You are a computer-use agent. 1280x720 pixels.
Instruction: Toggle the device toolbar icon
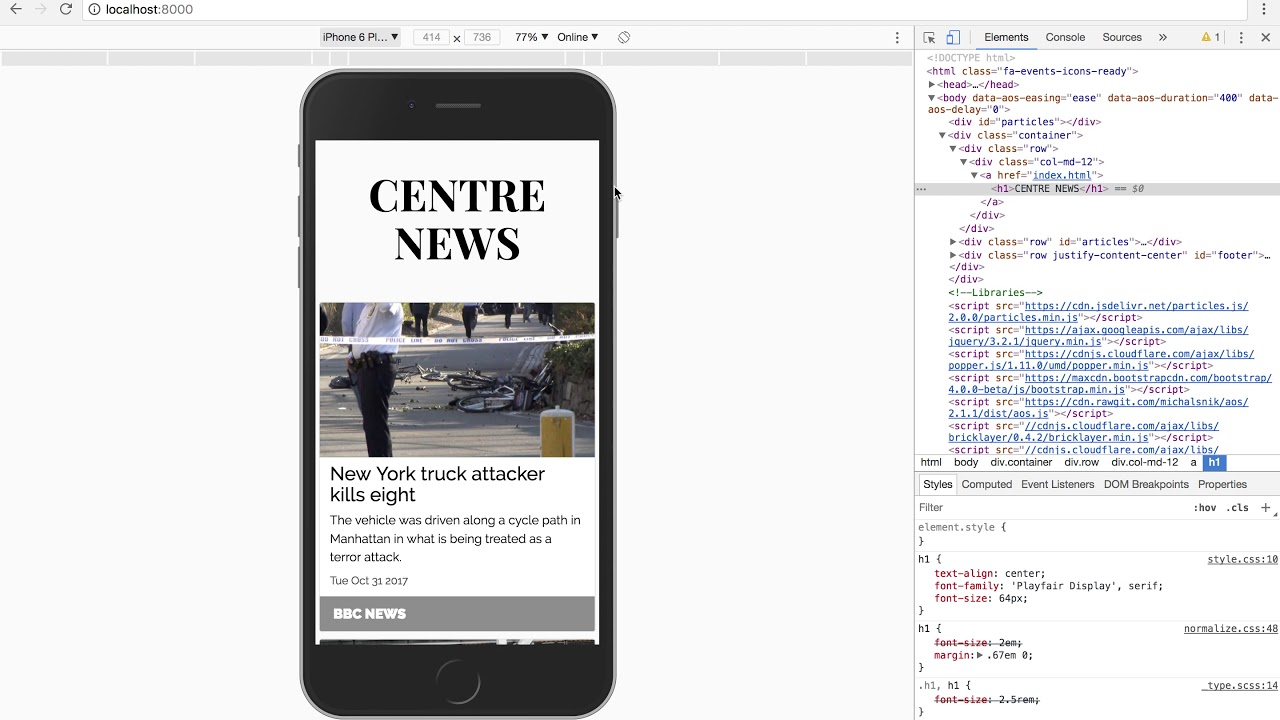tap(953, 37)
